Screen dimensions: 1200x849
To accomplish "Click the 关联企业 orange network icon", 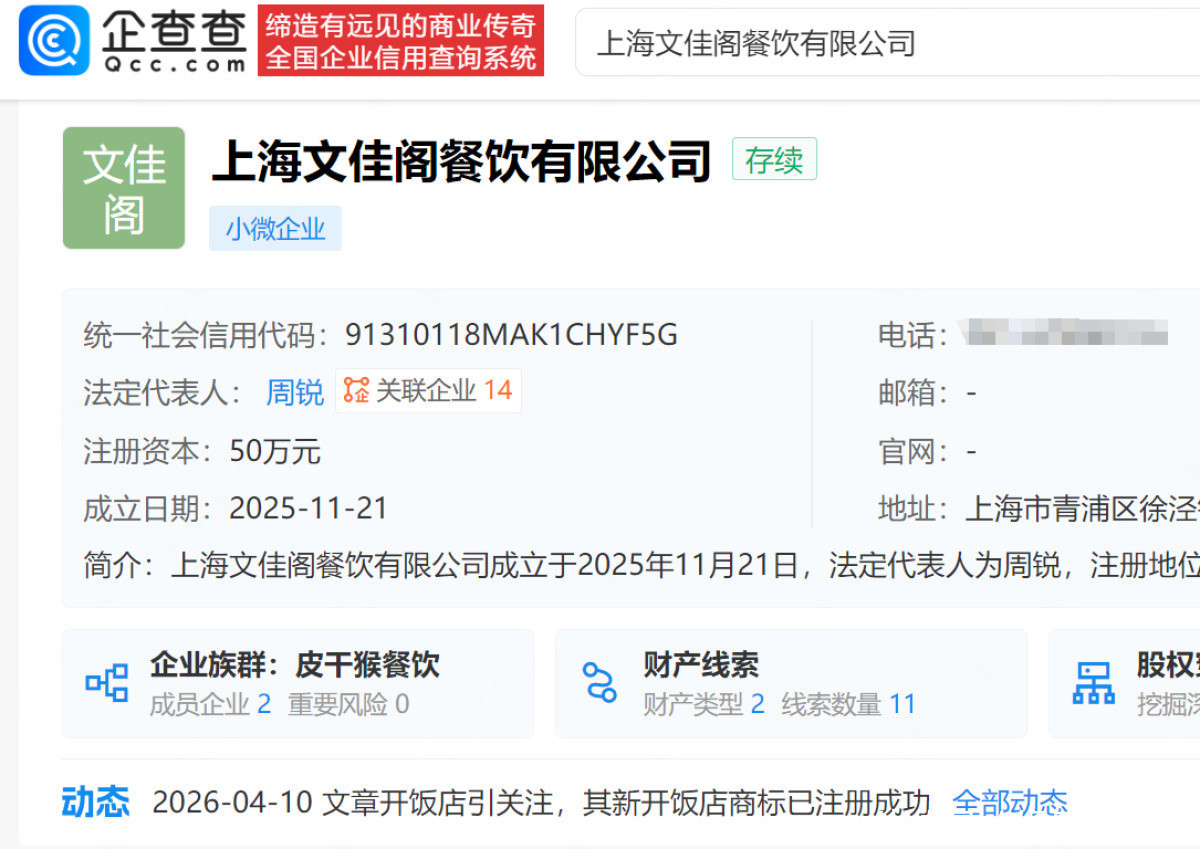I will click(x=356, y=391).
